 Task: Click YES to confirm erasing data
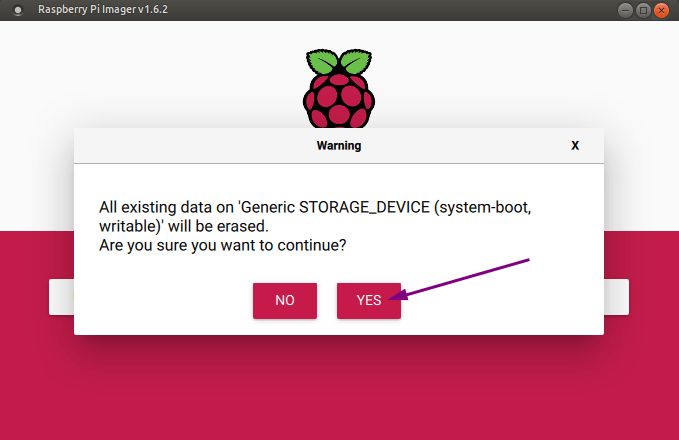[x=368, y=300]
